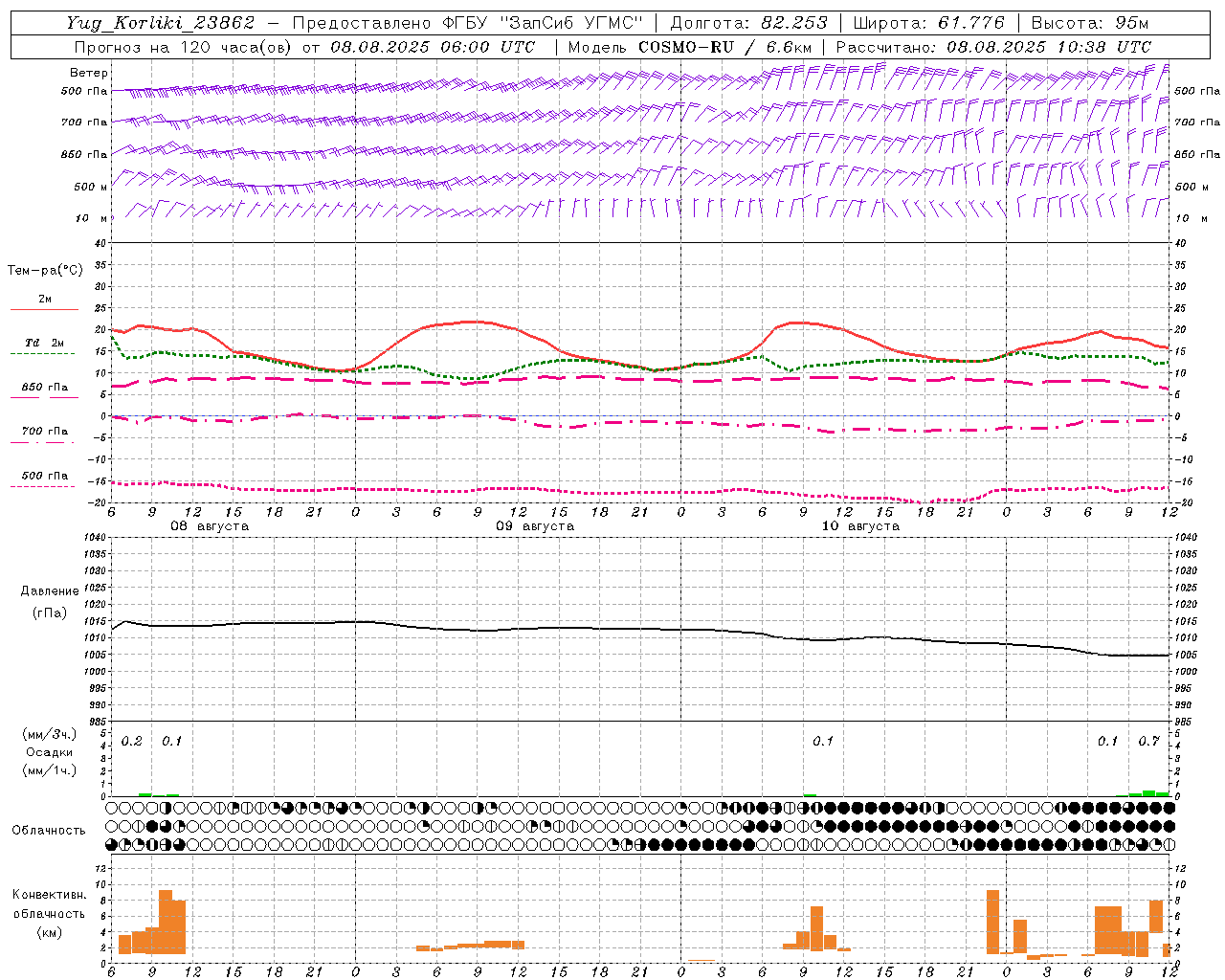Click the Конвективн. label
The height and width of the screenshot is (980, 1225).
[x=50, y=895]
